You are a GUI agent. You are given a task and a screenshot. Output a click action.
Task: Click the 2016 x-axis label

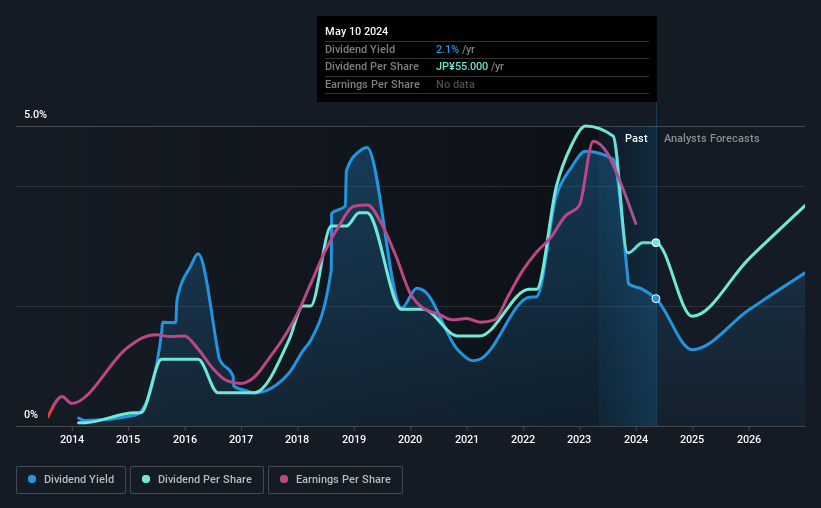point(185,439)
